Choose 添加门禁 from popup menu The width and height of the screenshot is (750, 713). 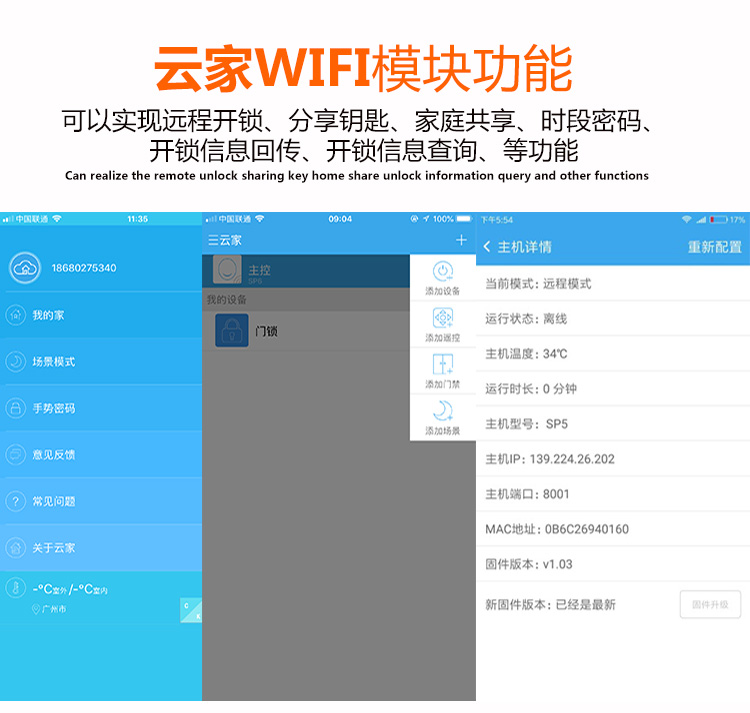pyautogui.click(x=443, y=372)
